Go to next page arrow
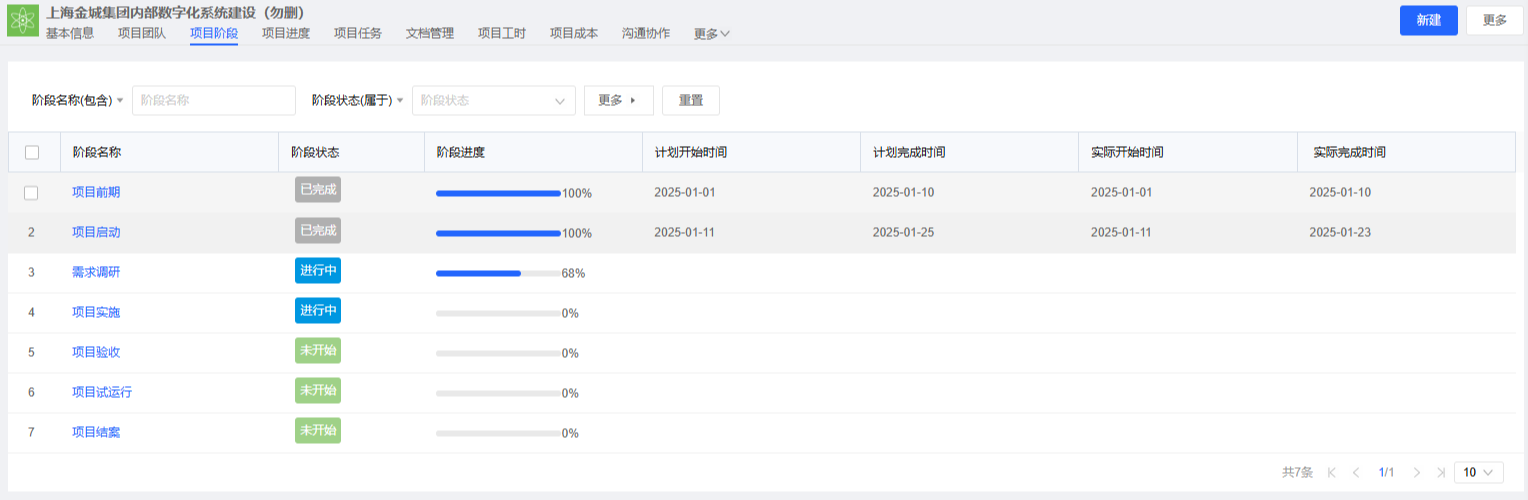 tap(1416, 472)
